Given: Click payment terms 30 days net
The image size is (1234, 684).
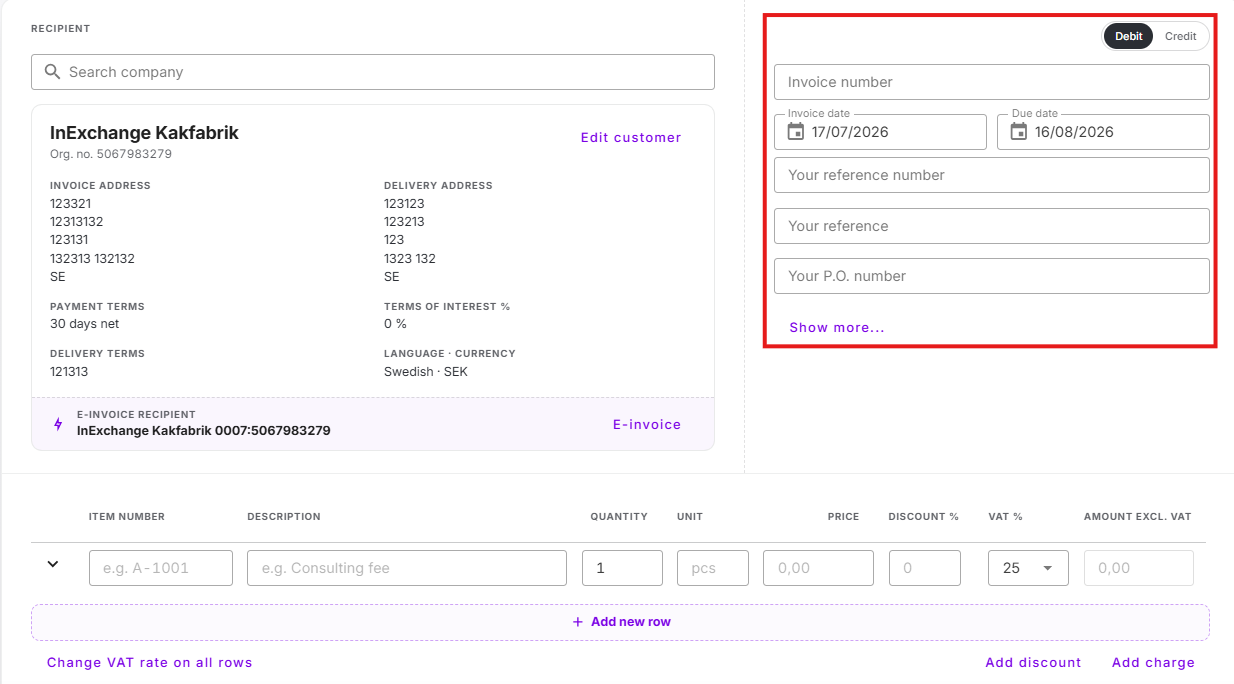Looking at the screenshot, I should [x=85, y=324].
